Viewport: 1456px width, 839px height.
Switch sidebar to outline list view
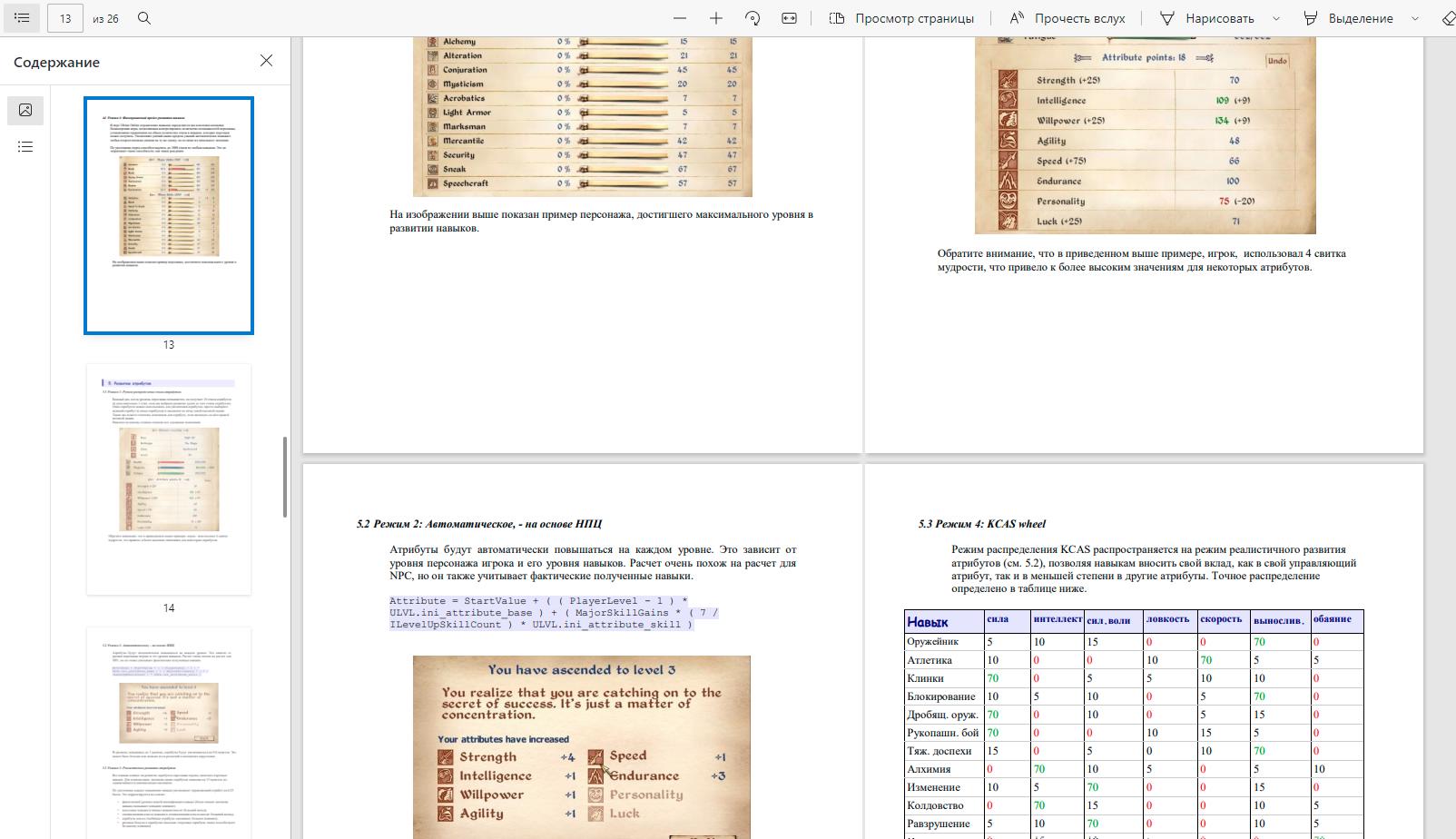click(x=25, y=146)
